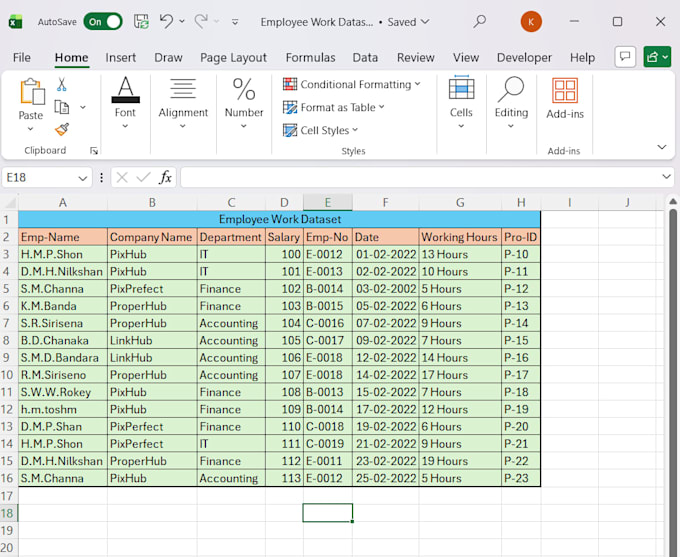Open the Undo history dropdown arrow
This screenshot has height=557, width=680.
(182, 21)
